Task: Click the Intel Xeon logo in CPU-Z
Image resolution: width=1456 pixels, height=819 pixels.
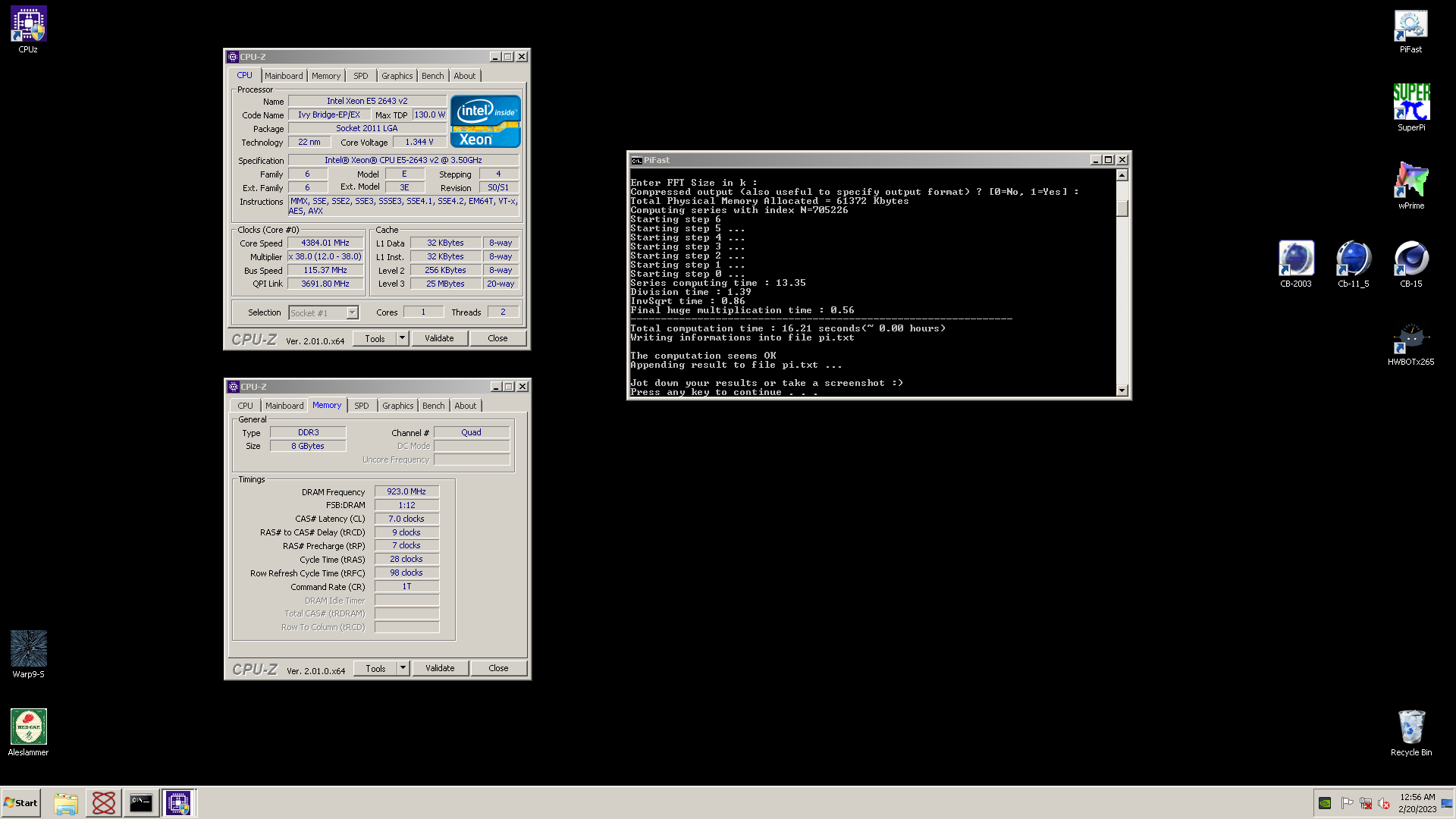Action: tap(485, 121)
